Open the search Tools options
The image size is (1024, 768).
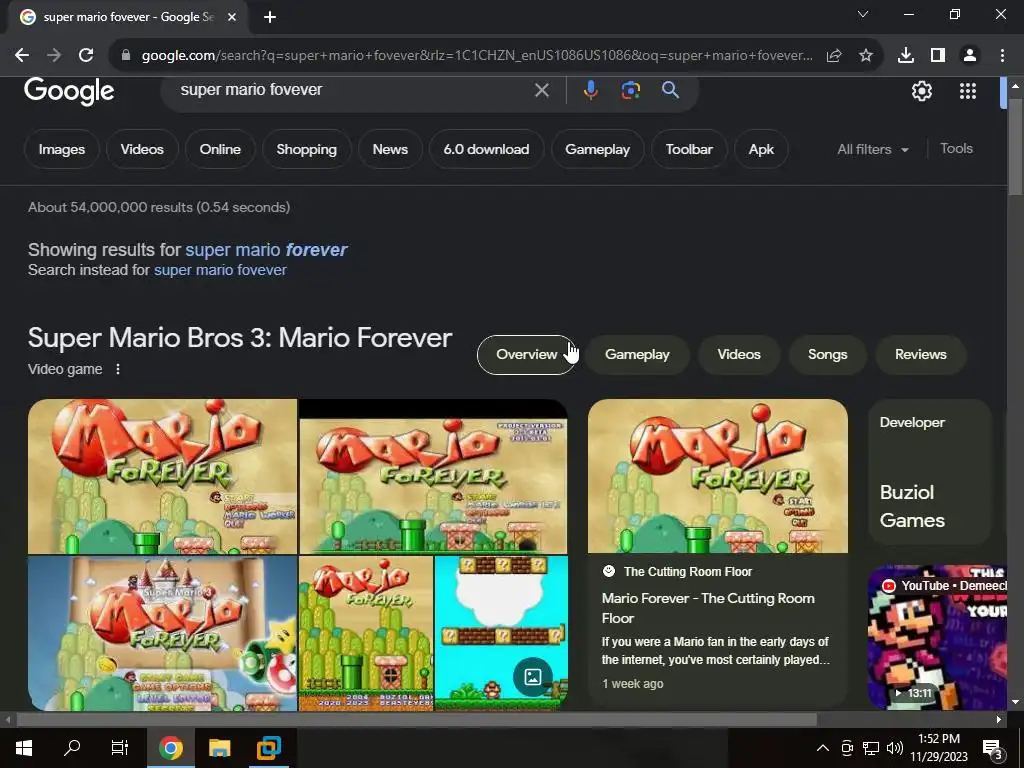tap(956, 148)
